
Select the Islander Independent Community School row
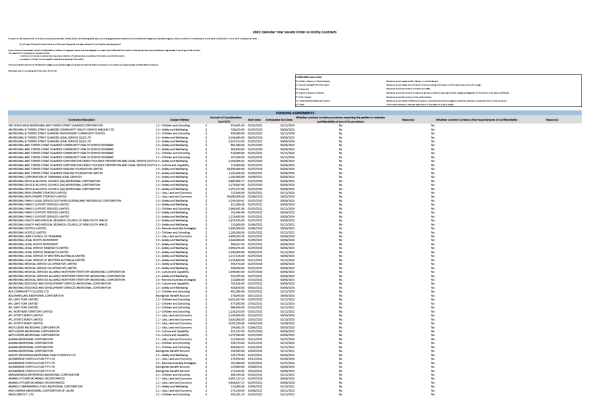coord(295,133)
